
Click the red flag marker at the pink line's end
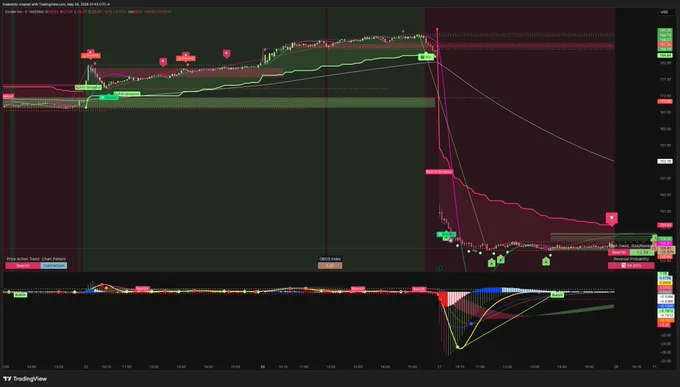tap(611, 219)
